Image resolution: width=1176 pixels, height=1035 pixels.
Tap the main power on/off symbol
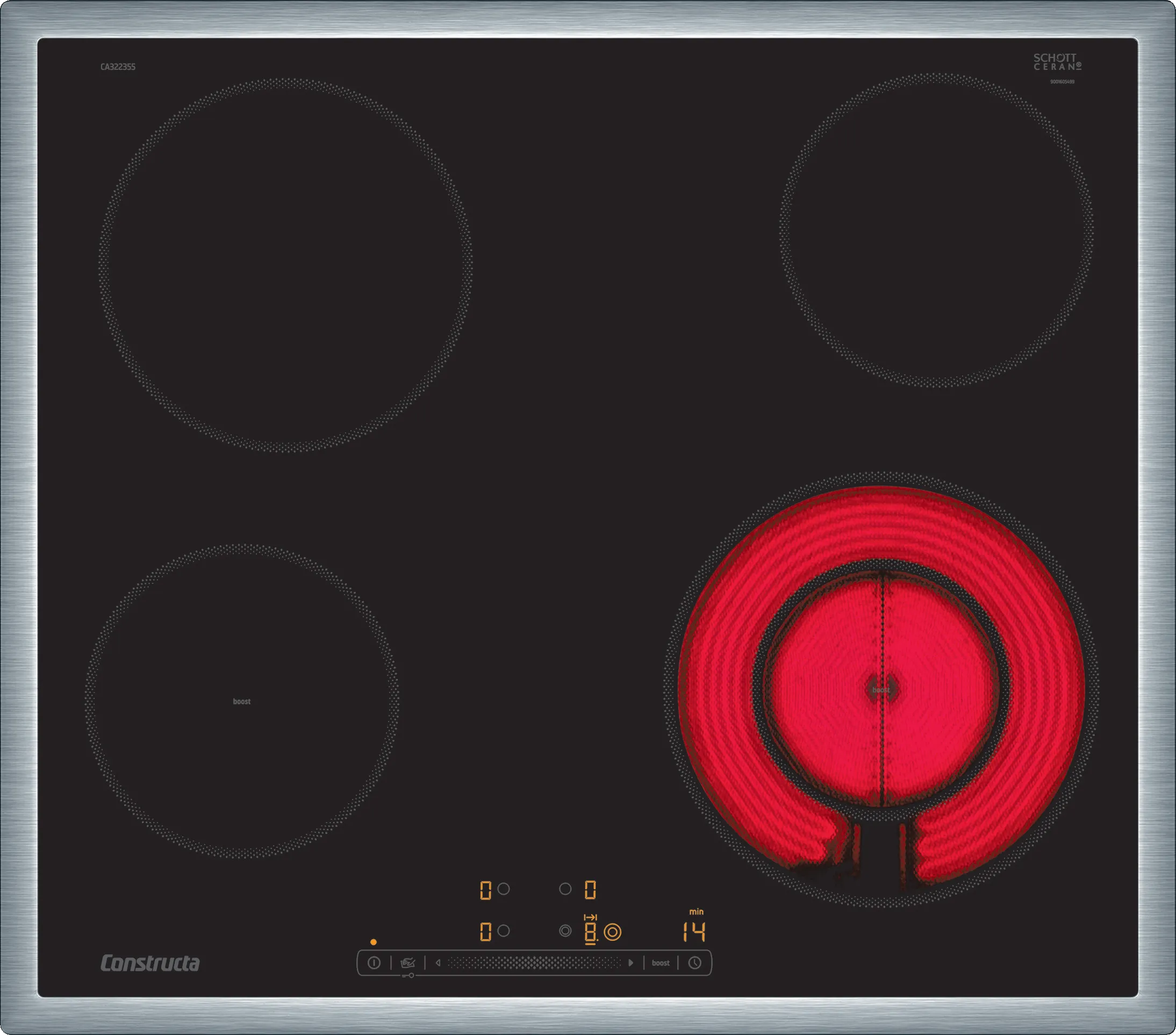click(x=374, y=962)
